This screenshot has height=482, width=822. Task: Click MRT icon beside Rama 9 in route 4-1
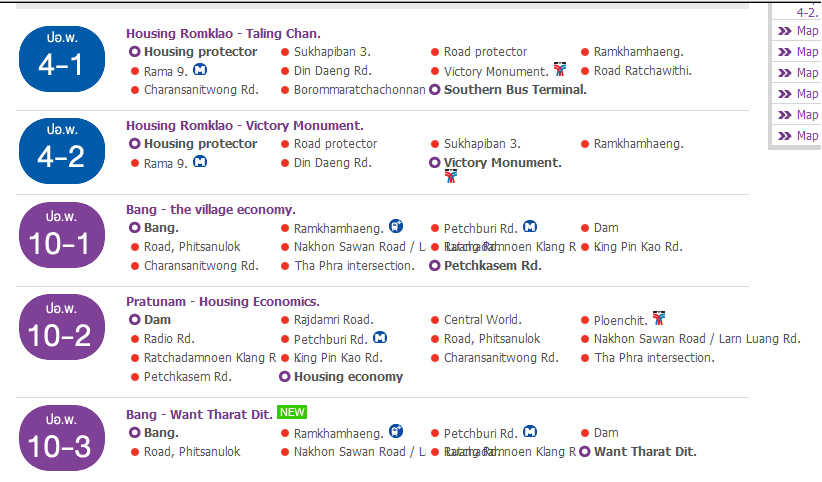point(200,70)
